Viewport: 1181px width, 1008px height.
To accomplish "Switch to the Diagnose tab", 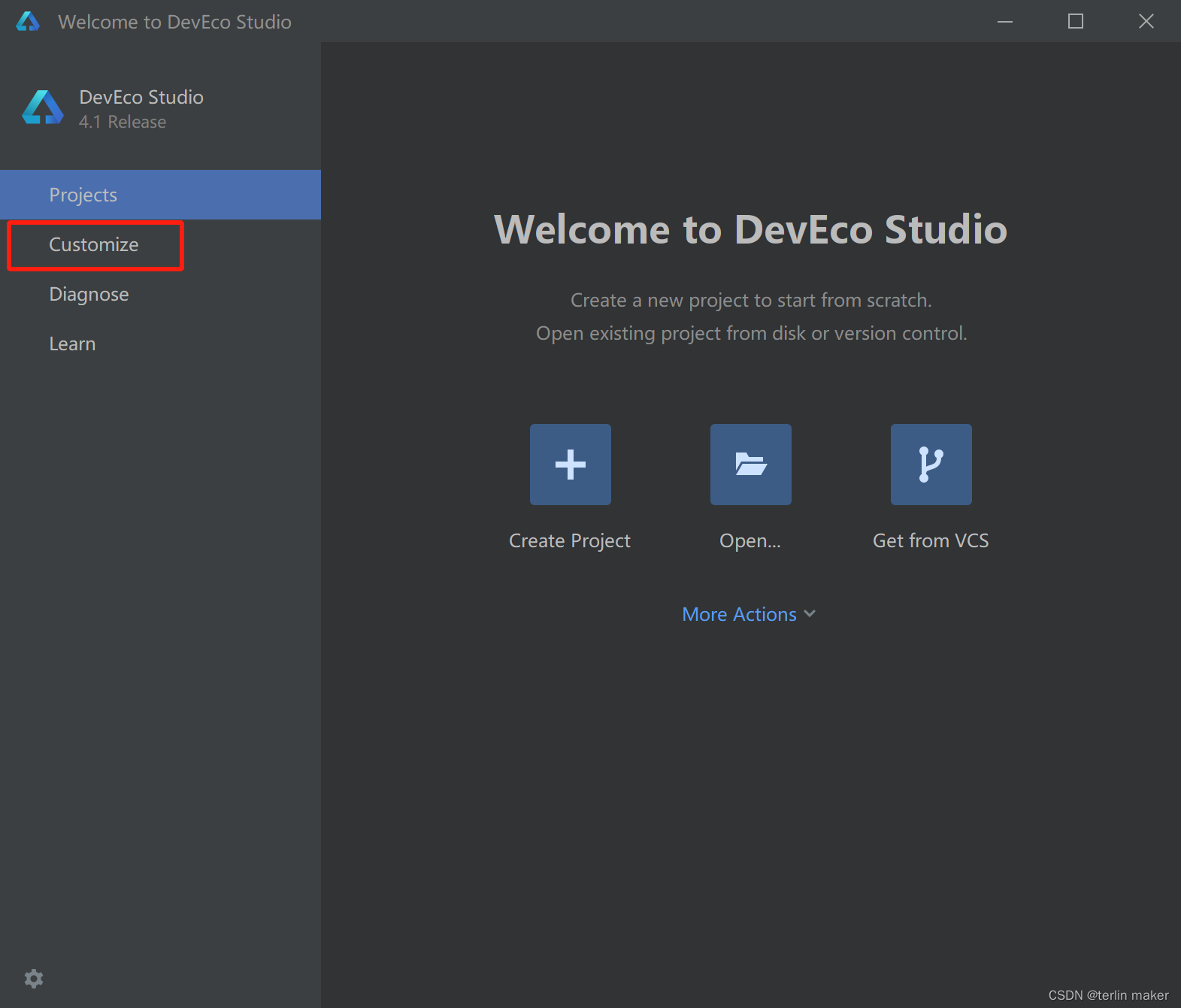I will point(160,294).
